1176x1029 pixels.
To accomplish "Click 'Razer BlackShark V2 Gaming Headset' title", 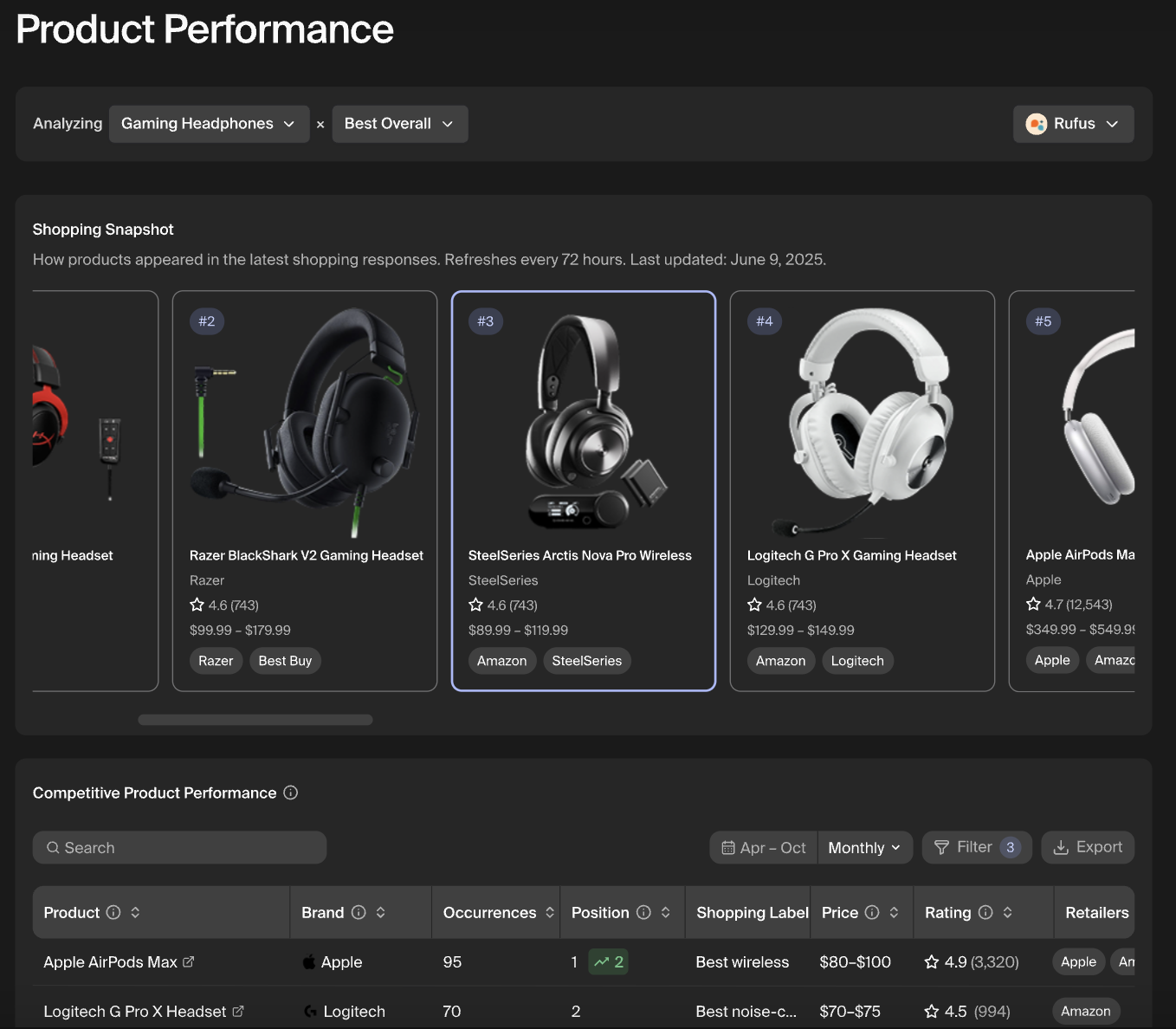I will [x=307, y=555].
